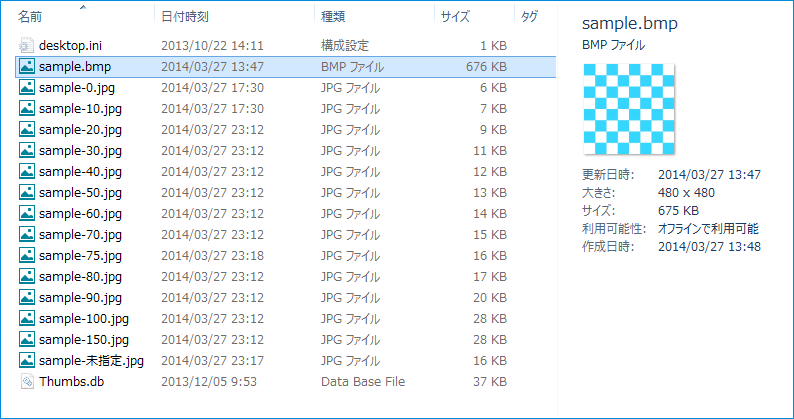This screenshot has width=794, height=419.
Task: Click the タグ column header
Action: coord(530,17)
